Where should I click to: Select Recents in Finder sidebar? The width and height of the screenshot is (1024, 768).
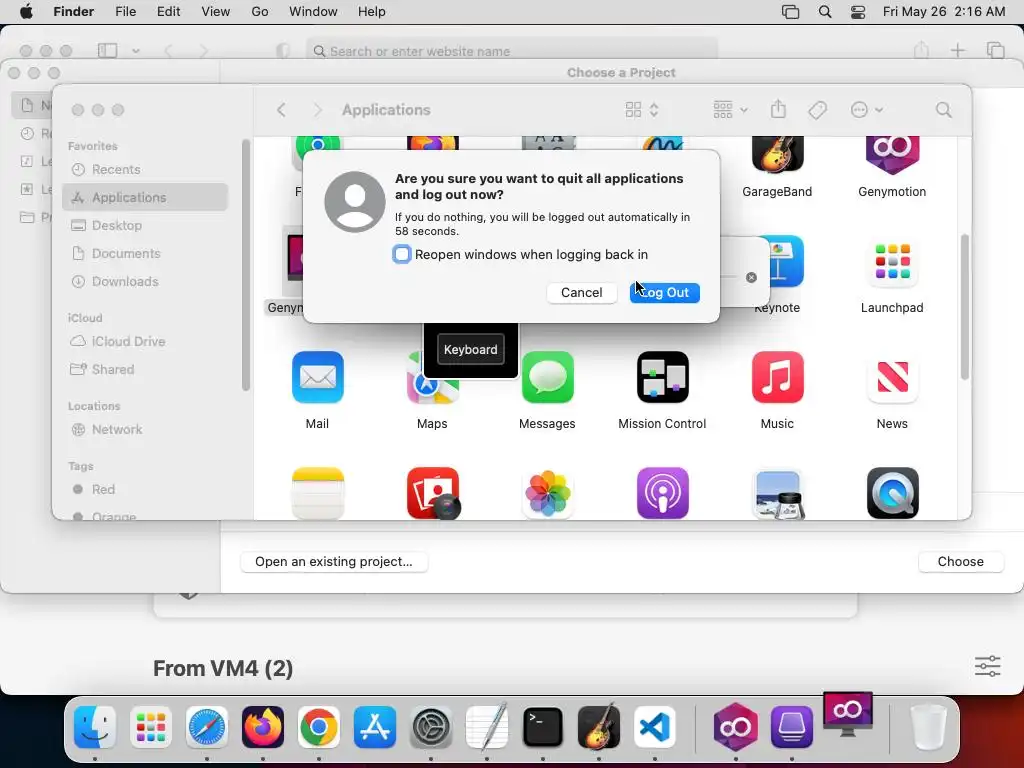click(x=145, y=169)
